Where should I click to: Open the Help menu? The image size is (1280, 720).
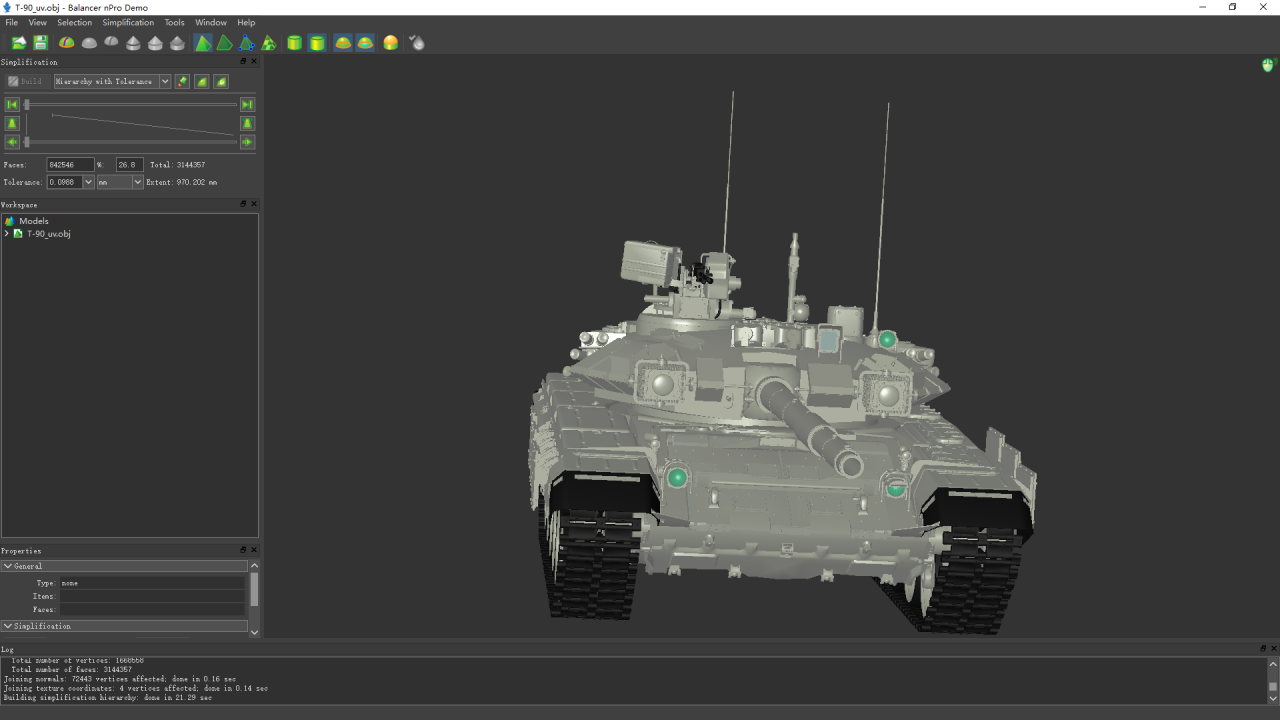[246, 22]
